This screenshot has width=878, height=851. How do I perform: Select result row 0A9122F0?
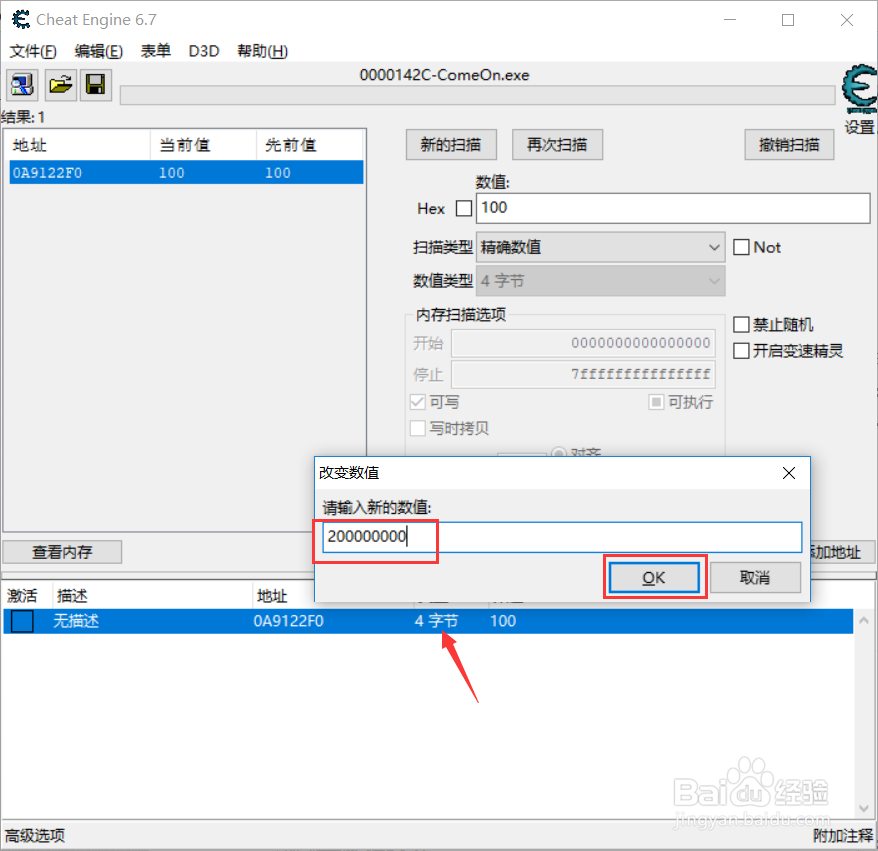(x=186, y=172)
